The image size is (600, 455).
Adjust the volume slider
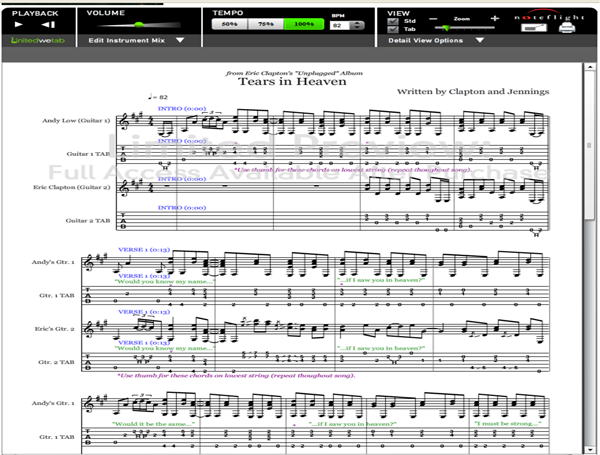[139, 25]
